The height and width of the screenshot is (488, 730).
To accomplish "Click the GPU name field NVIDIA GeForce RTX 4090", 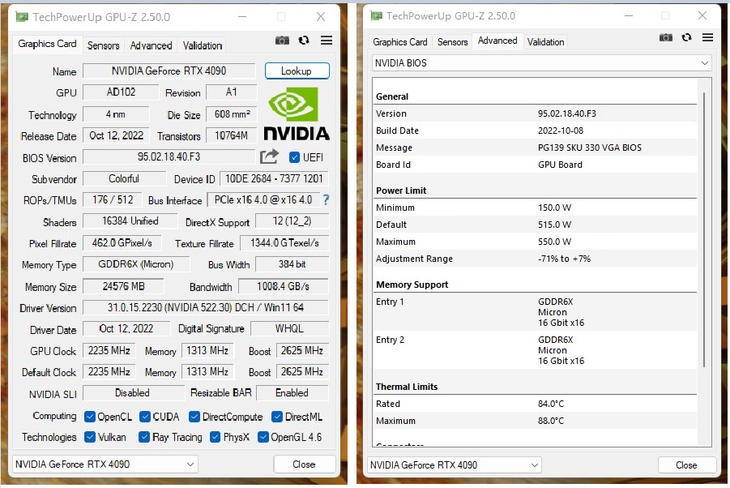I will point(169,71).
